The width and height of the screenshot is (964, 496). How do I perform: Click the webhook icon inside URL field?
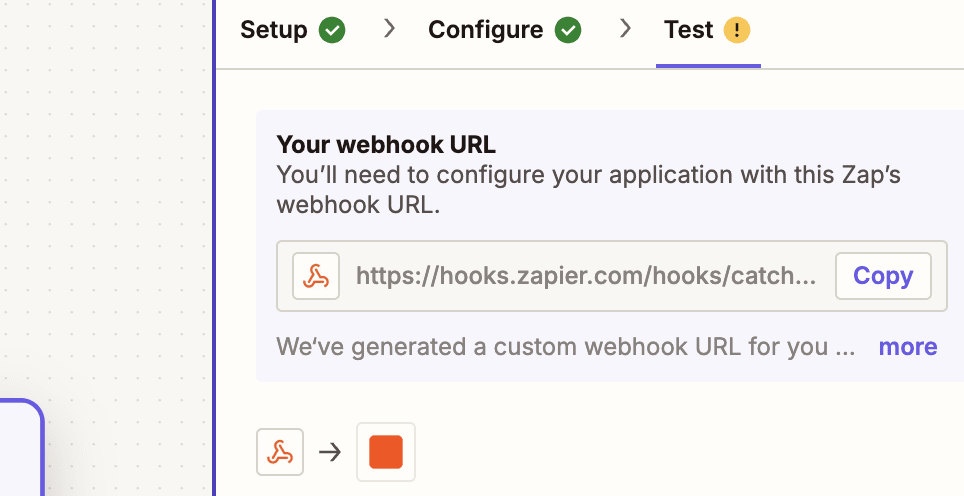click(316, 276)
